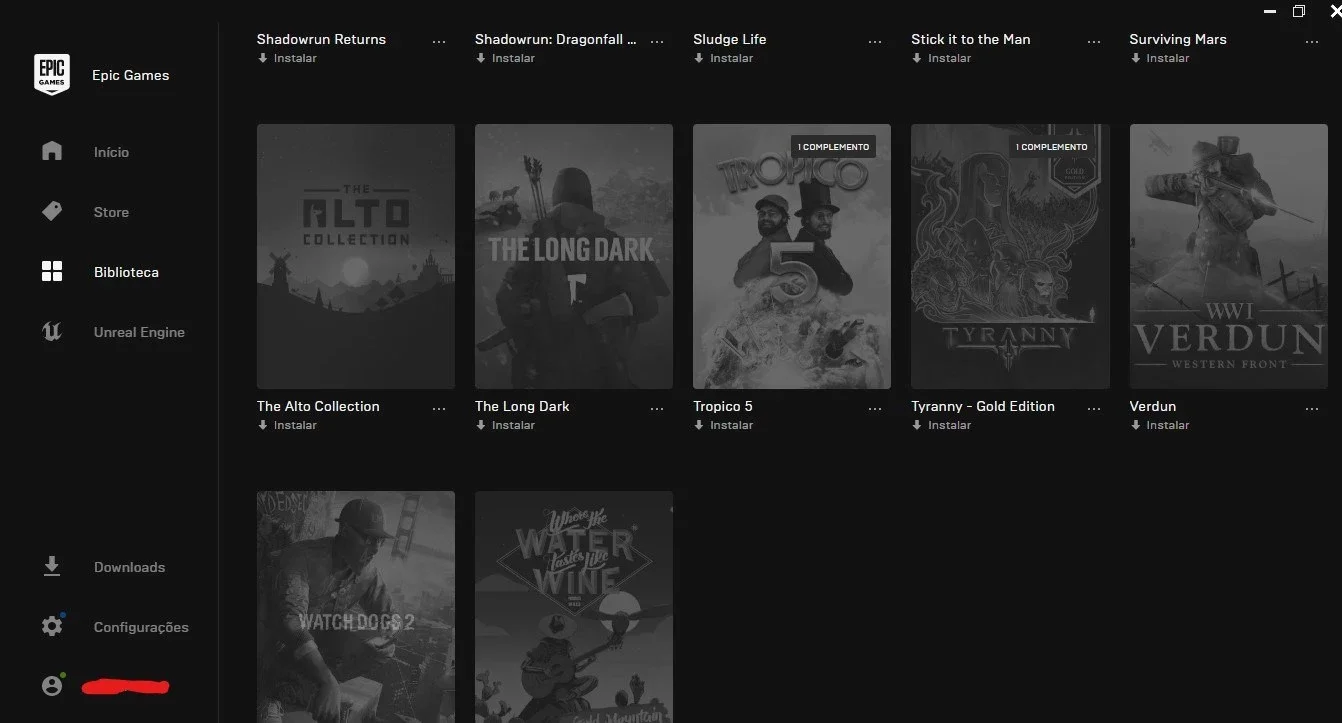
Task: Click the user profile avatar icon
Action: (52, 686)
